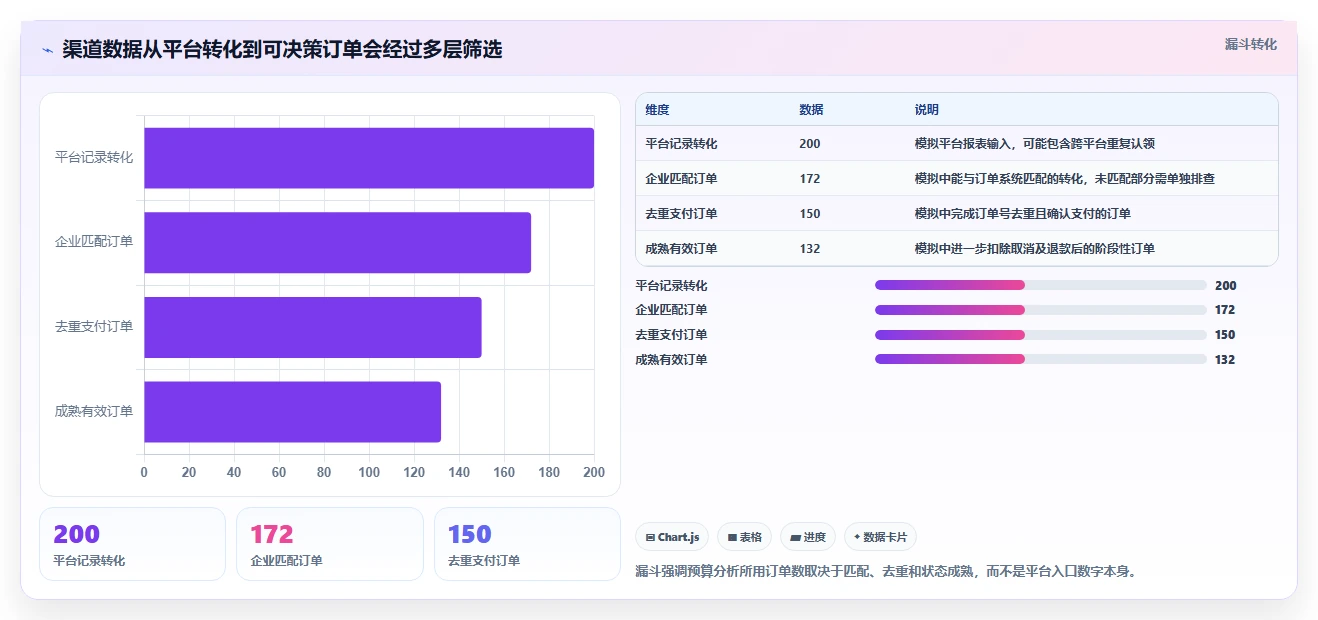Click the description starting 模拟中能与订单系统匹配
This screenshot has height=620, width=1318.
[x=1065, y=179]
